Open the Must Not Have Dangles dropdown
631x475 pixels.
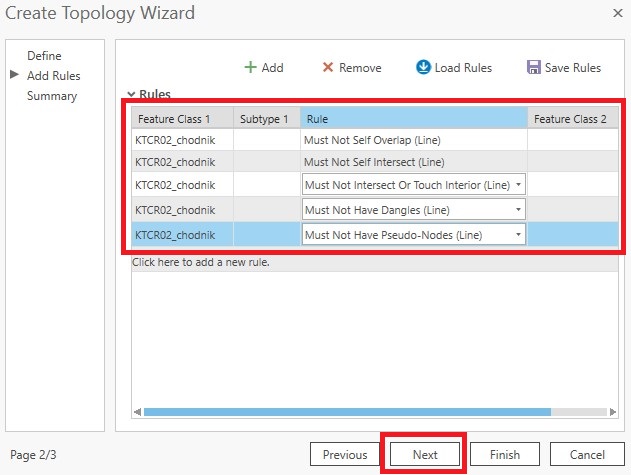(517, 210)
